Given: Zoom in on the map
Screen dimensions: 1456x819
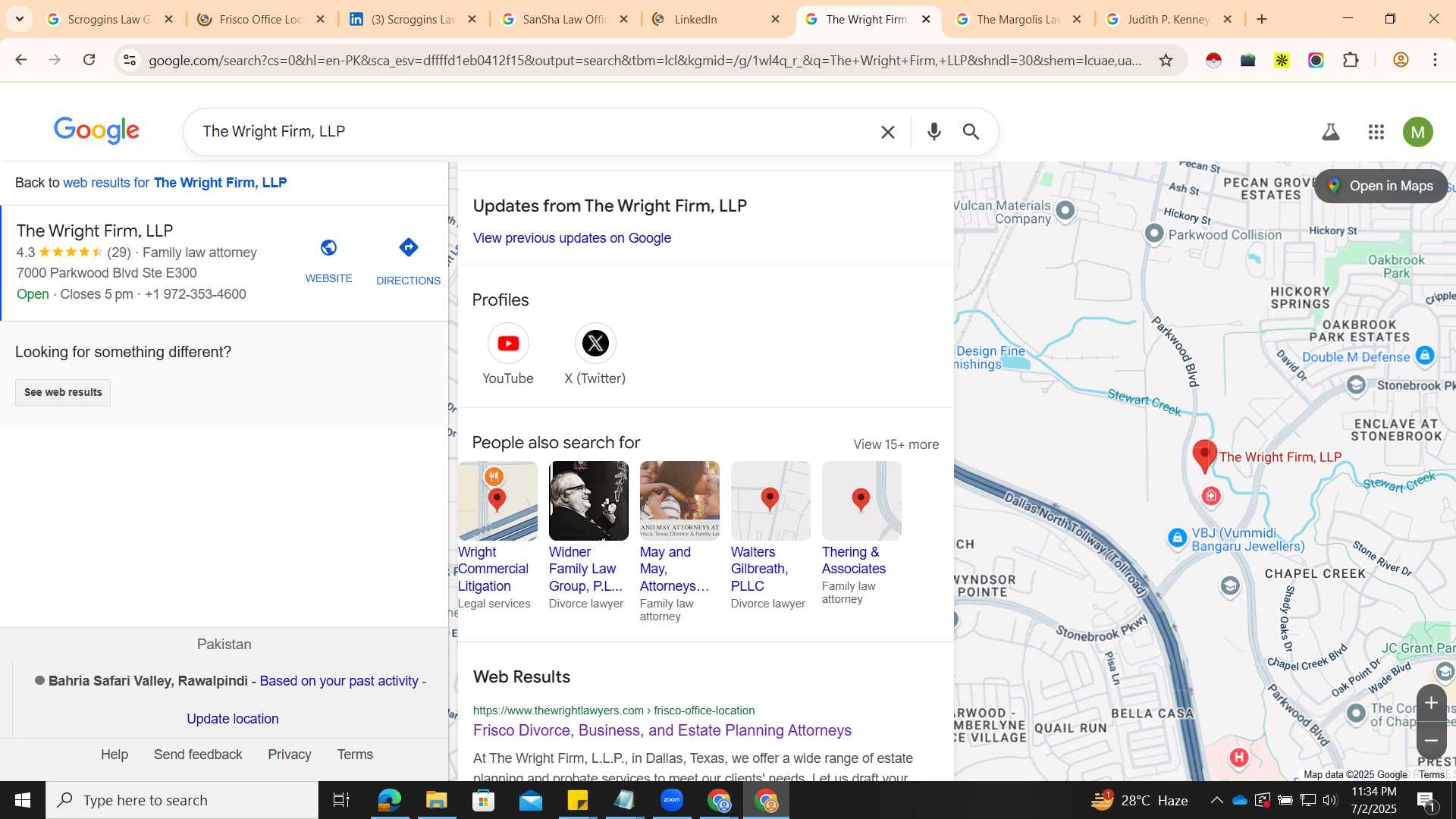Looking at the screenshot, I should pos(1431,703).
